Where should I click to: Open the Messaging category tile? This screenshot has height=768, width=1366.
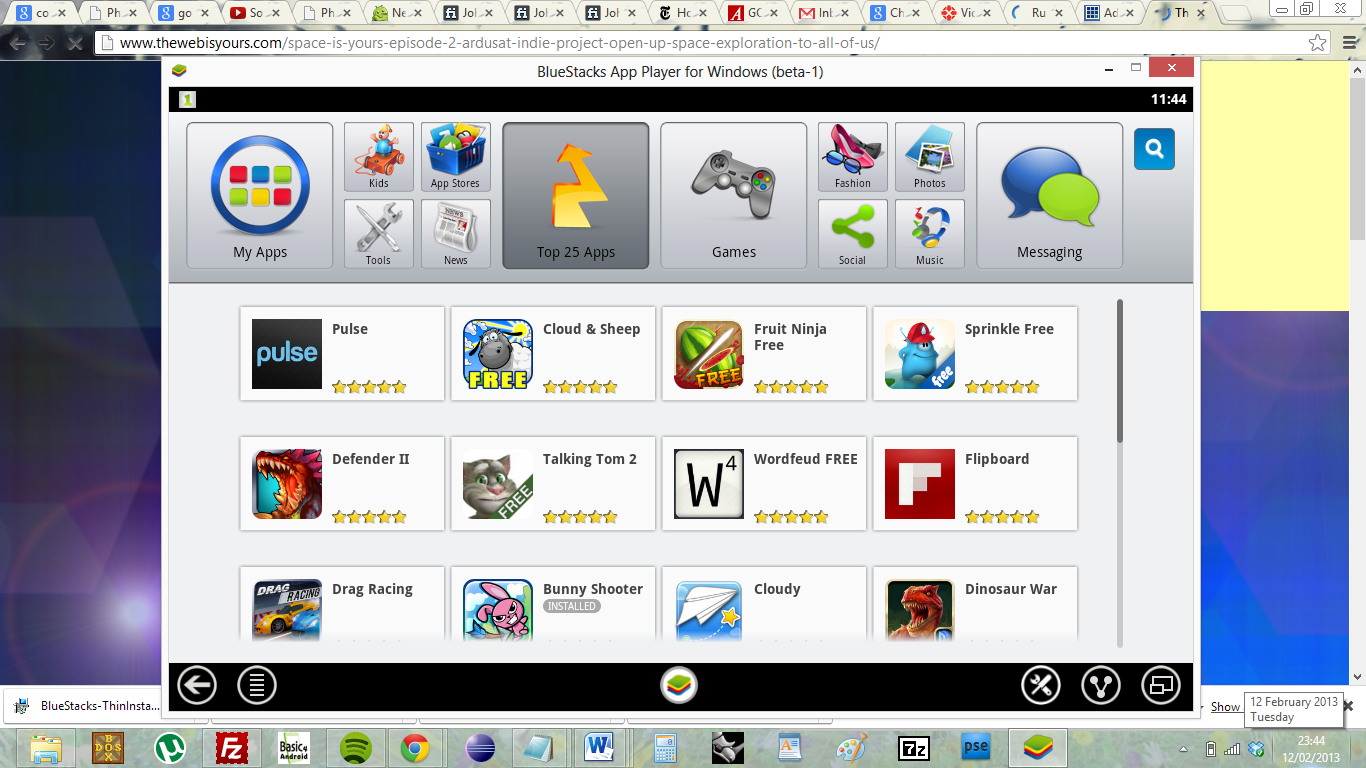coord(1050,196)
